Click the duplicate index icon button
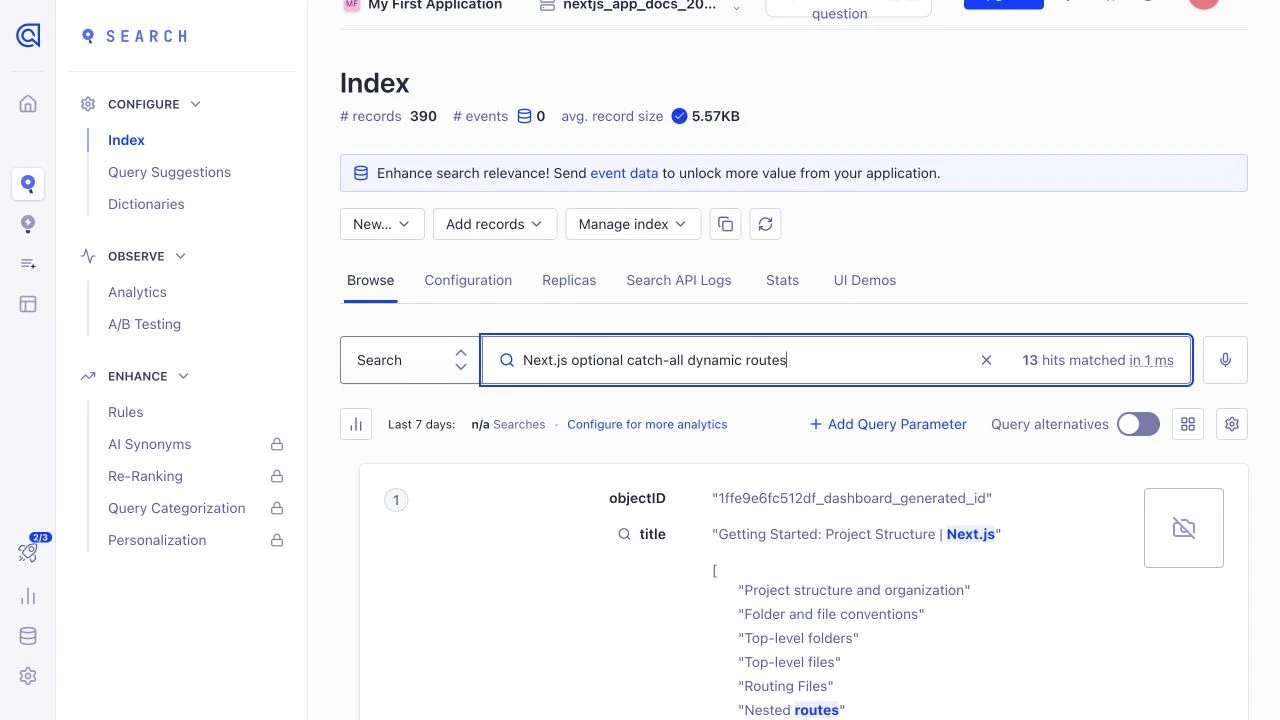Image resolution: width=1280 pixels, height=720 pixels. pos(726,224)
